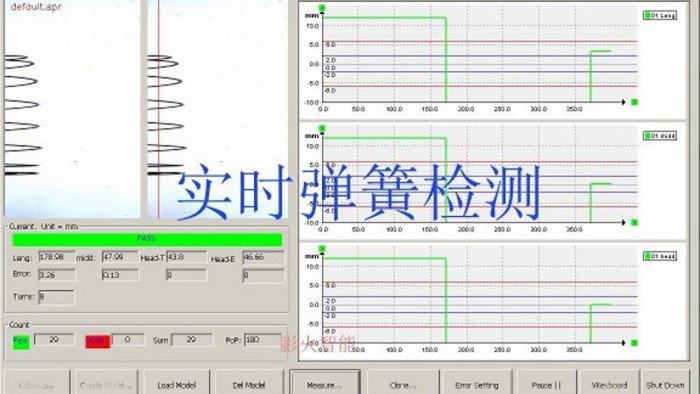This screenshot has width=700, height=394.
Task: Select the midd value field
Action: pos(120,257)
